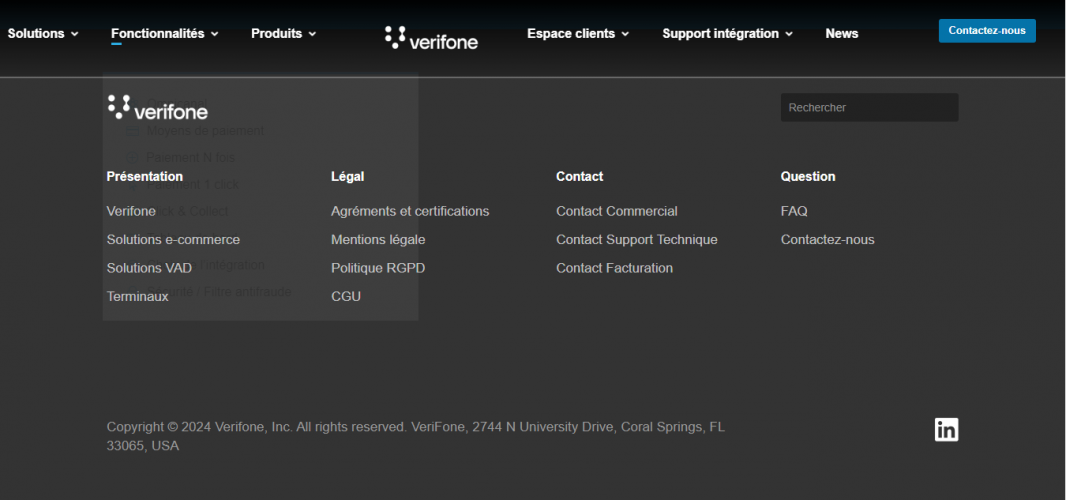Open the Contact Support Technique link
This screenshot has height=500, width=1066.
tap(636, 240)
